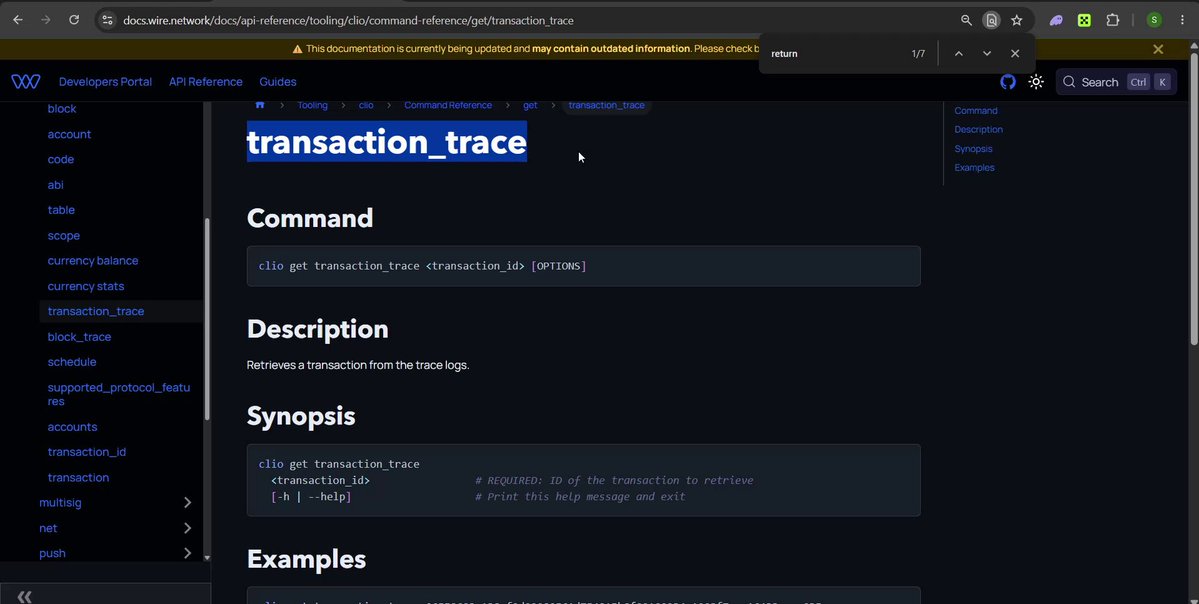
Task: Toggle light/dark theme sun icon
Action: 1036,82
